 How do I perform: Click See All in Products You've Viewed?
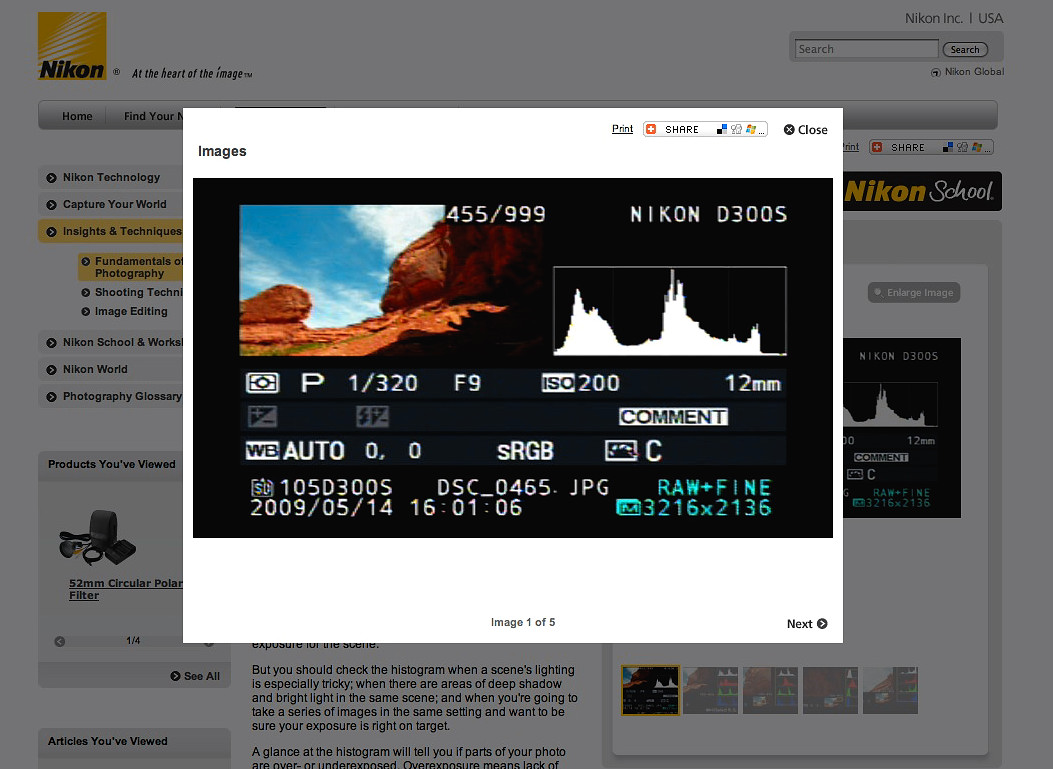tap(195, 676)
